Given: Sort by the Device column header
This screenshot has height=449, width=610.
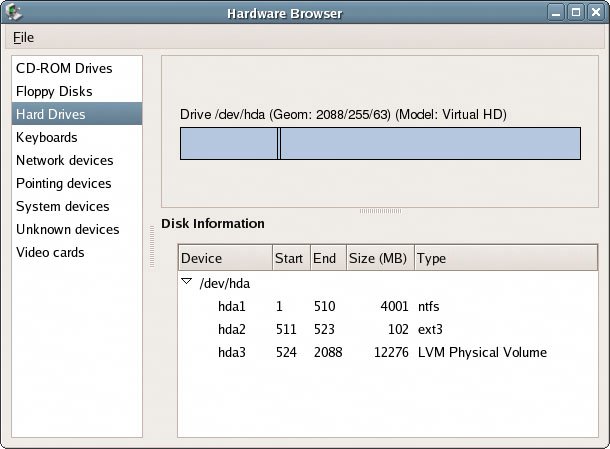Looking at the screenshot, I should (224, 258).
